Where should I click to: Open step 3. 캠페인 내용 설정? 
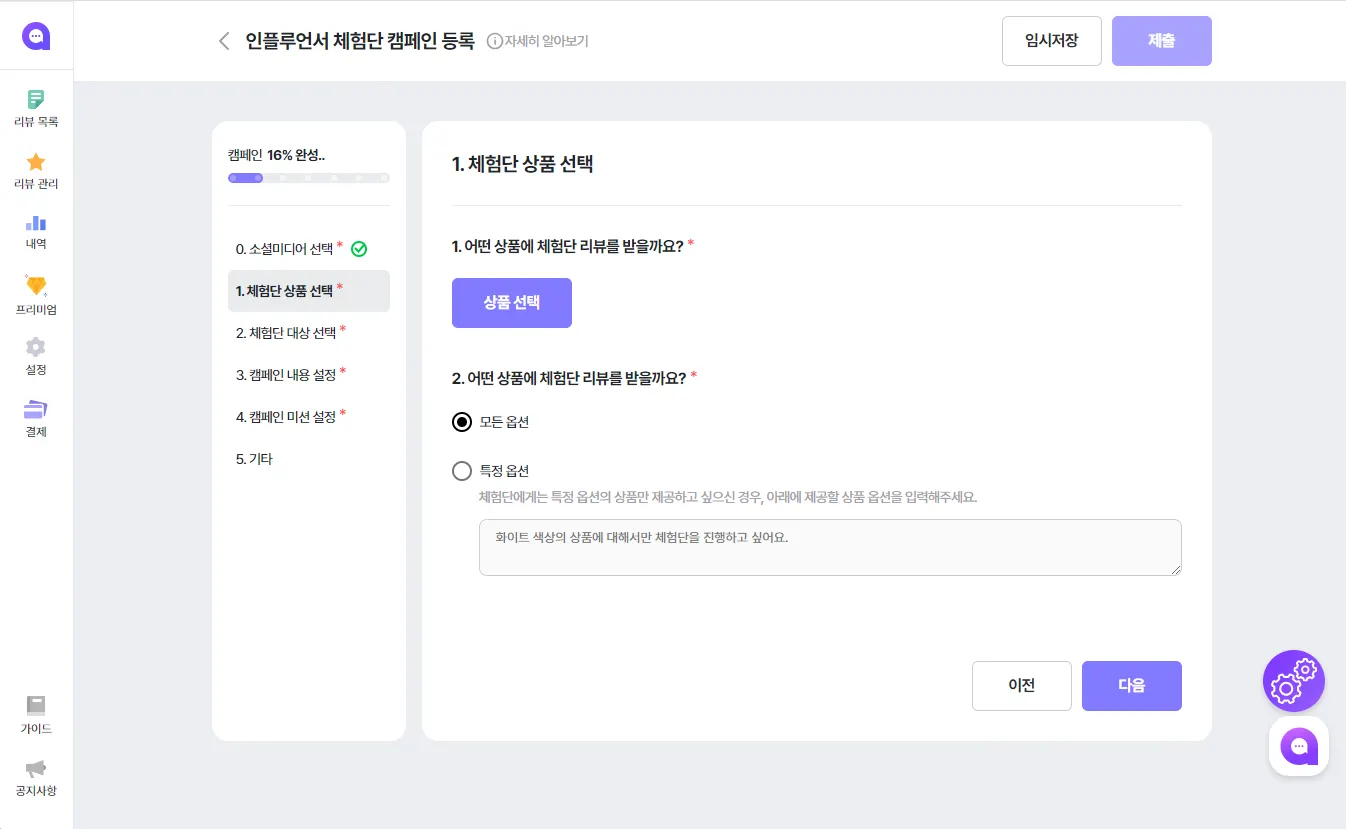(285, 375)
